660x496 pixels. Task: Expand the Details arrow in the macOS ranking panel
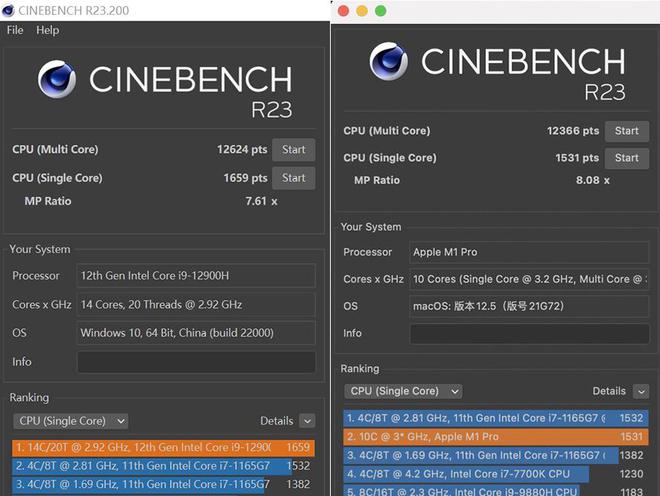pyautogui.click(x=640, y=391)
